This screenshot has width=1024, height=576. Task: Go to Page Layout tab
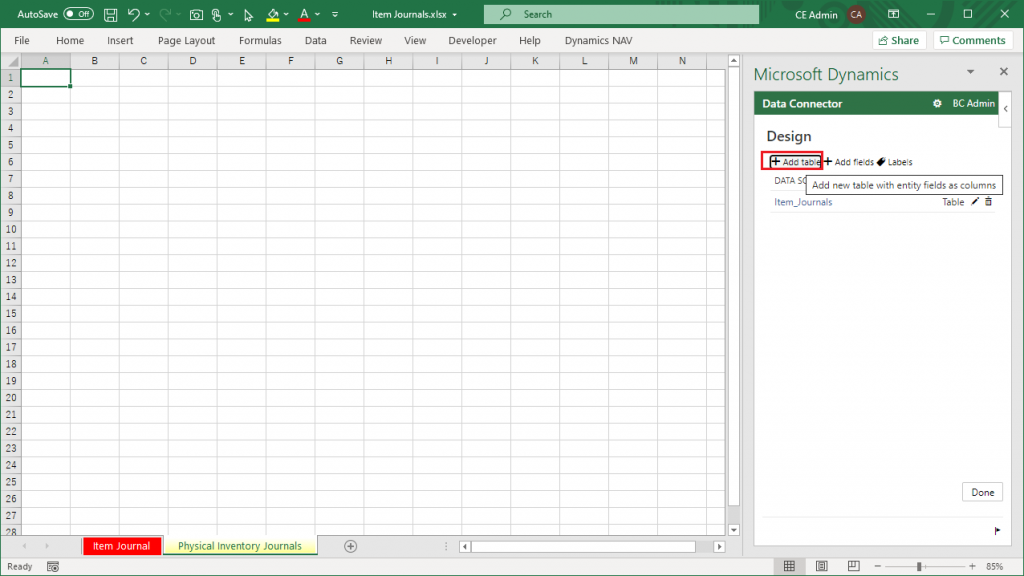[x=186, y=40]
